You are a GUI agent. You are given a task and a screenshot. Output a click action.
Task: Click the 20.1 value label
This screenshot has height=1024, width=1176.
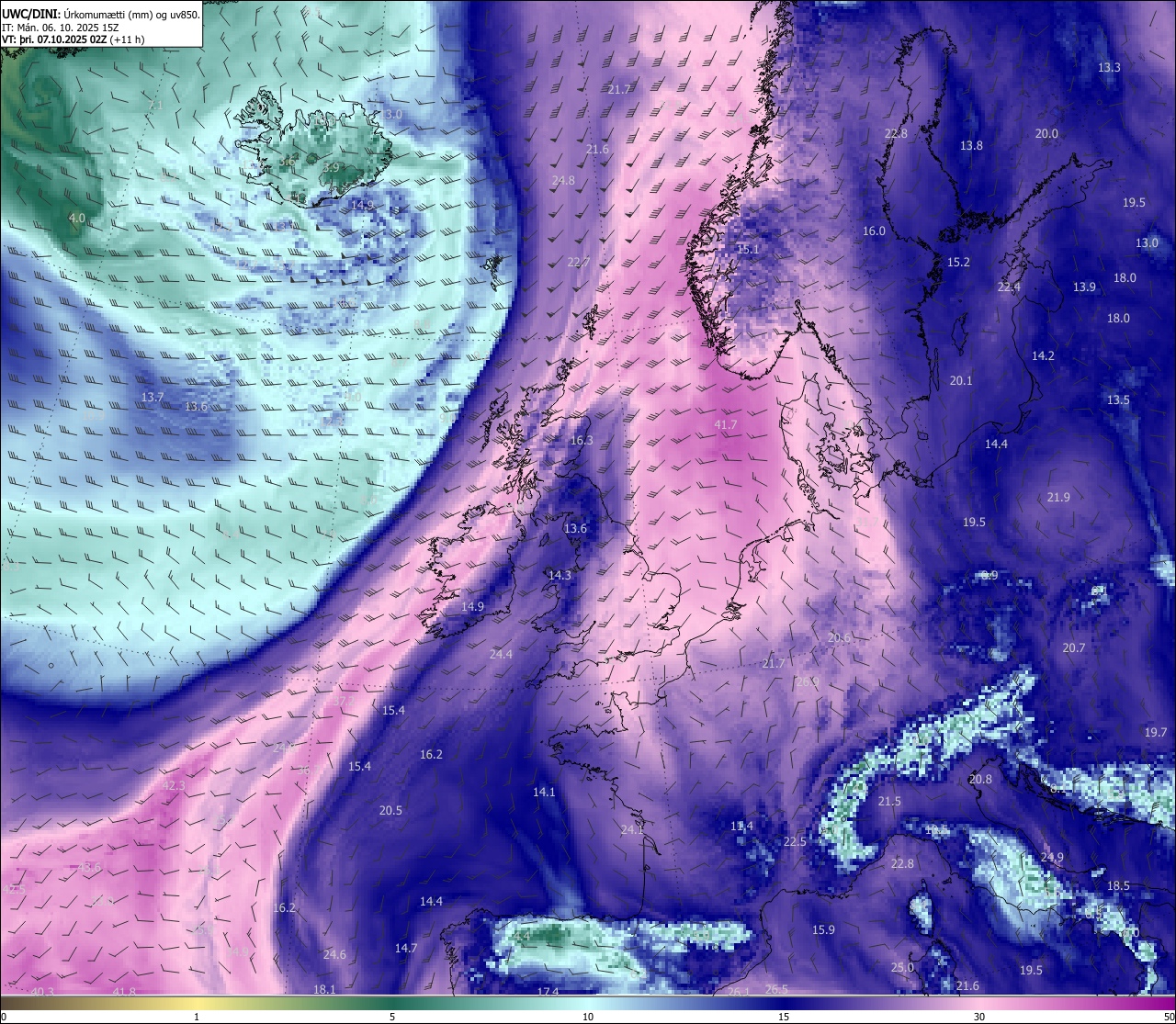click(x=961, y=379)
